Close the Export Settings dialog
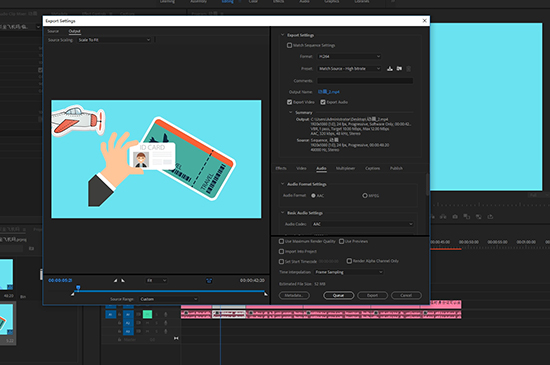The height and width of the screenshot is (365, 550). [x=424, y=21]
